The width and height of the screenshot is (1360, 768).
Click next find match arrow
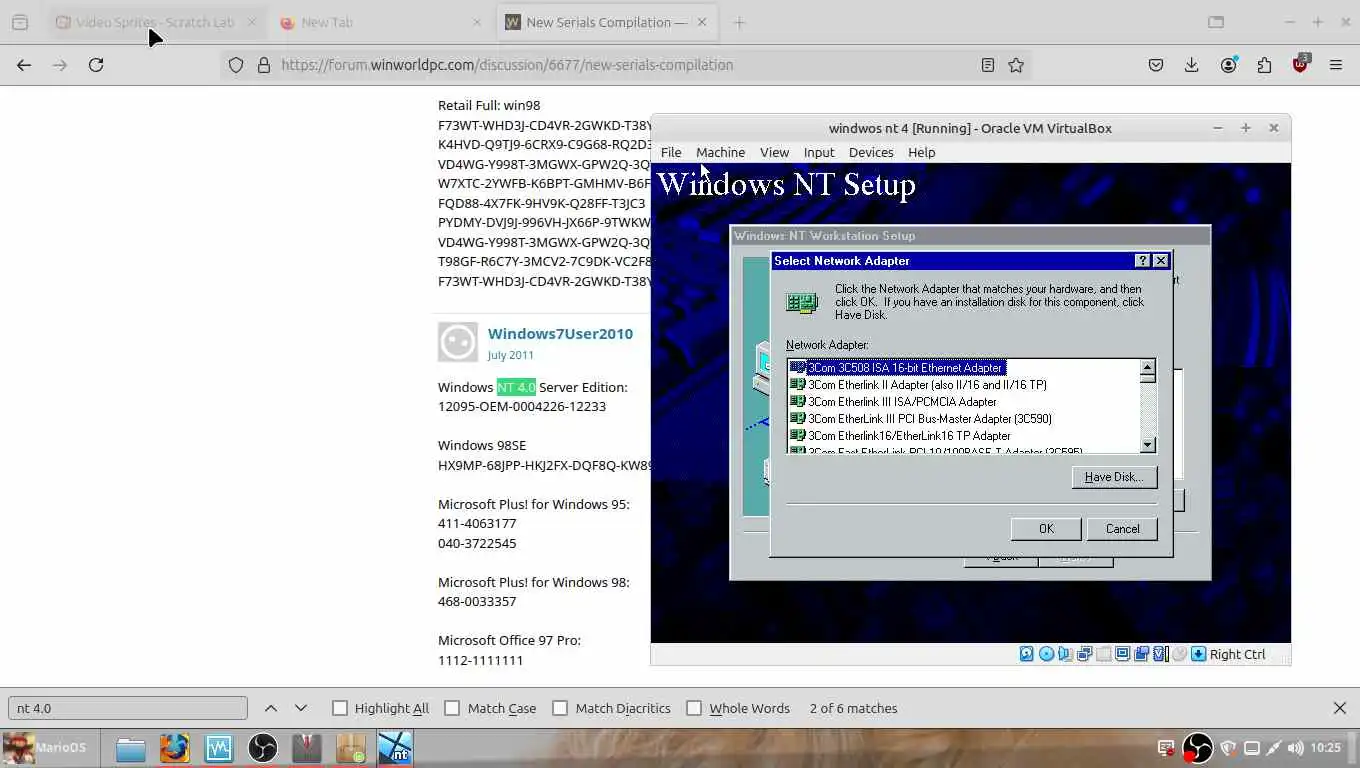301,708
